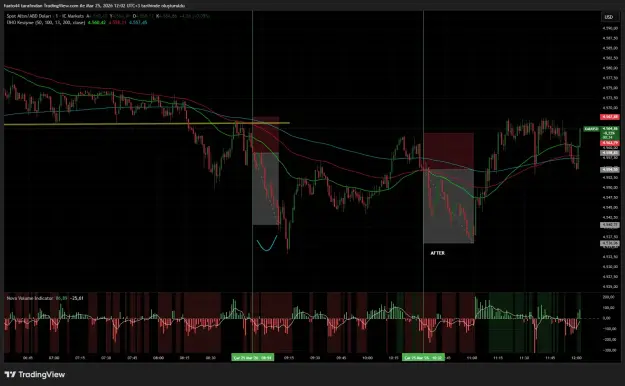Click the first green date label on time axis
This screenshot has height=386, width=625.
(252, 358)
